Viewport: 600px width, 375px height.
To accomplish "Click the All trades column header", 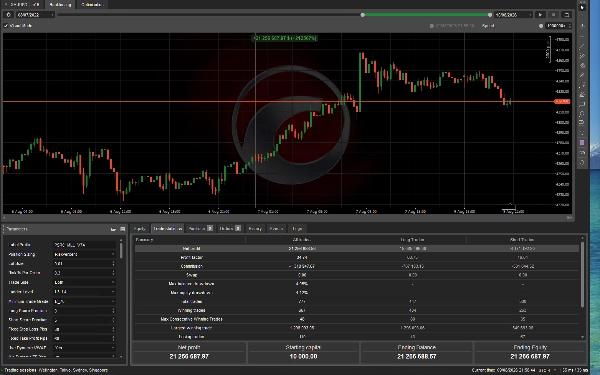I will (302, 240).
